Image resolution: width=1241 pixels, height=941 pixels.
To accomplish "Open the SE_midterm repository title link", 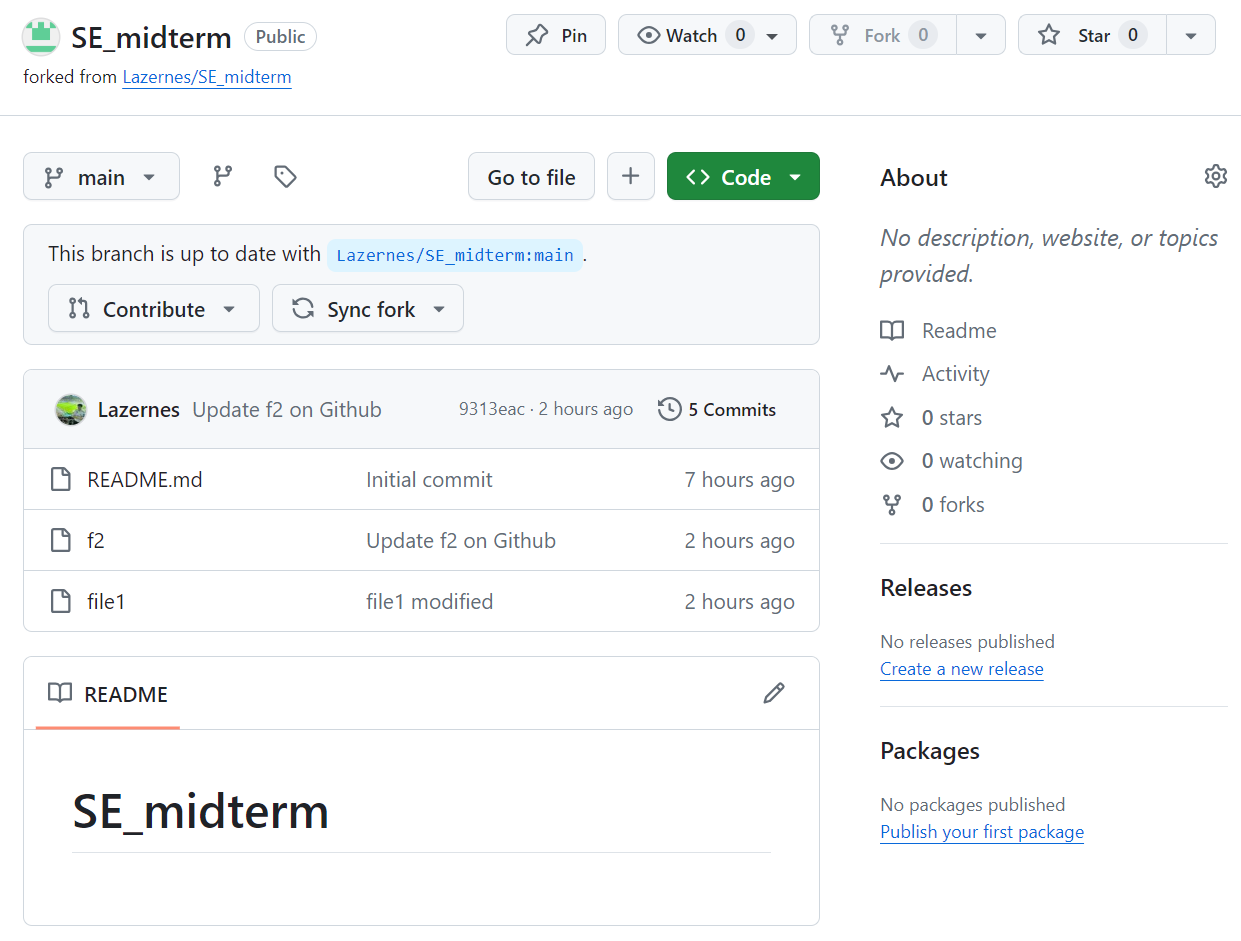I will [151, 37].
